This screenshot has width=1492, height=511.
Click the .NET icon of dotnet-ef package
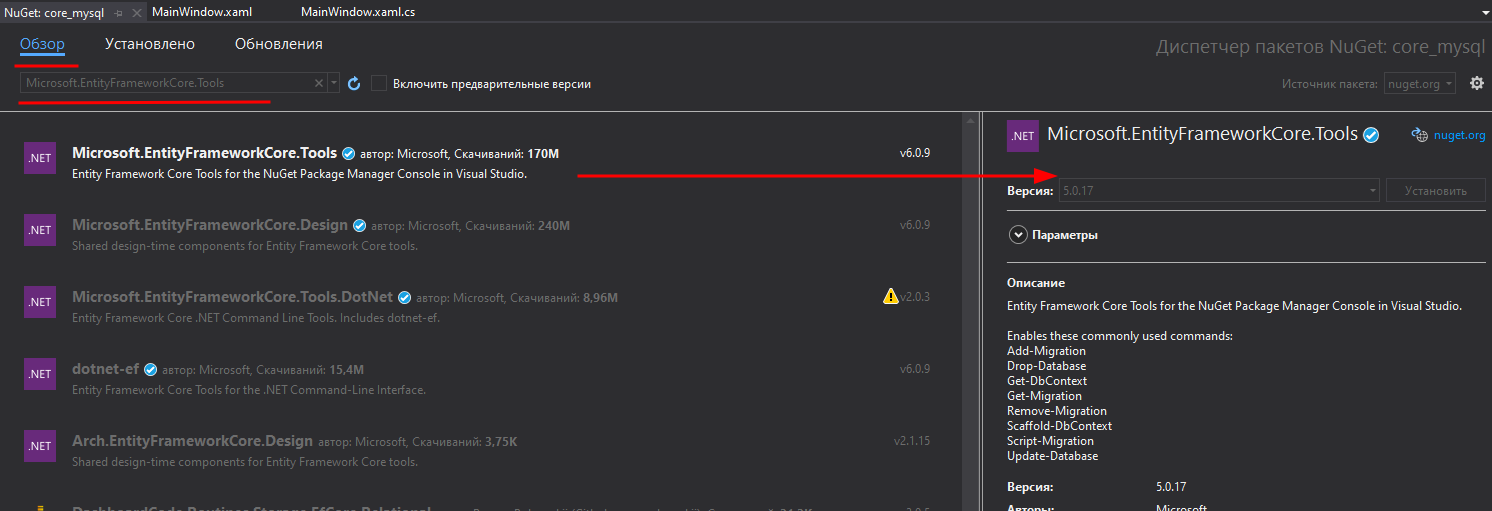(x=40, y=374)
